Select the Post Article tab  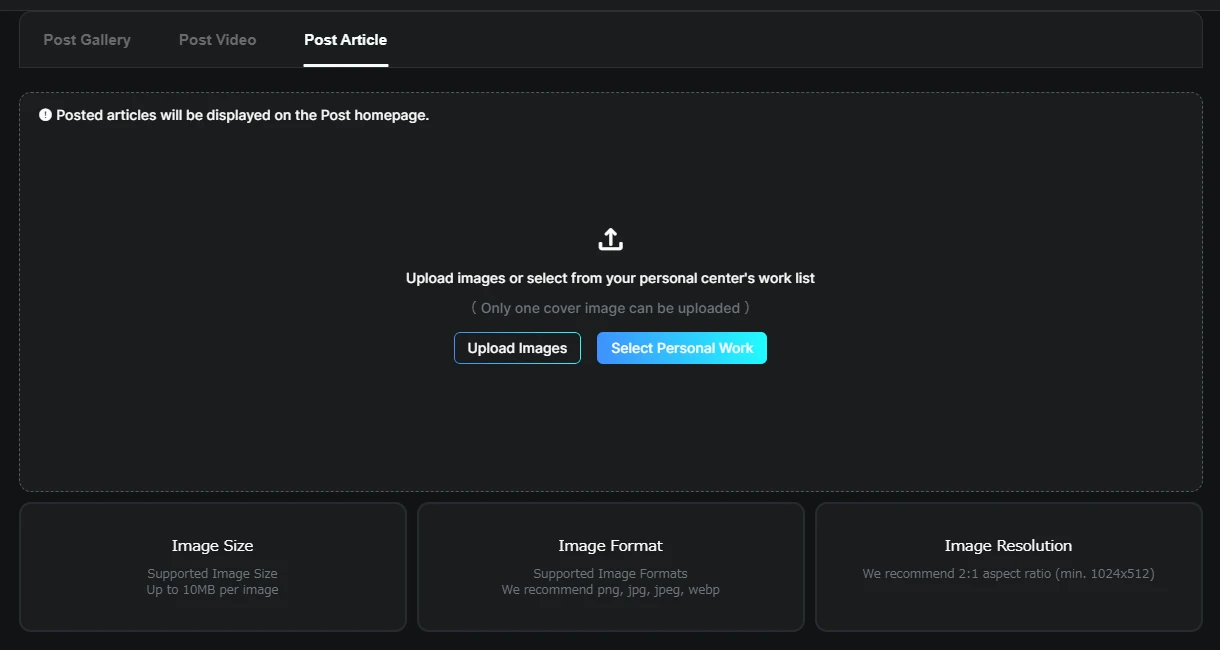click(x=345, y=40)
